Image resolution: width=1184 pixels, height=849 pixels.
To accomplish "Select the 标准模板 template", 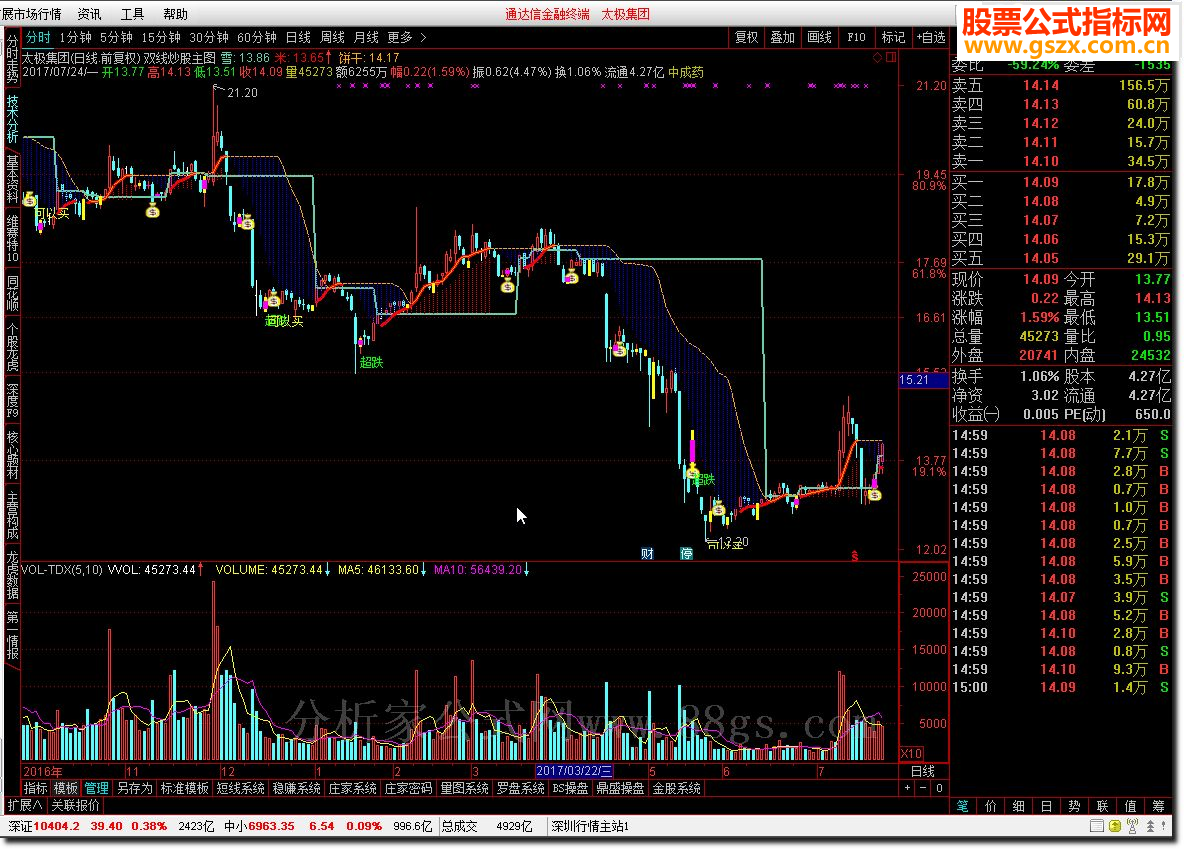I will pyautogui.click(x=185, y=788).
